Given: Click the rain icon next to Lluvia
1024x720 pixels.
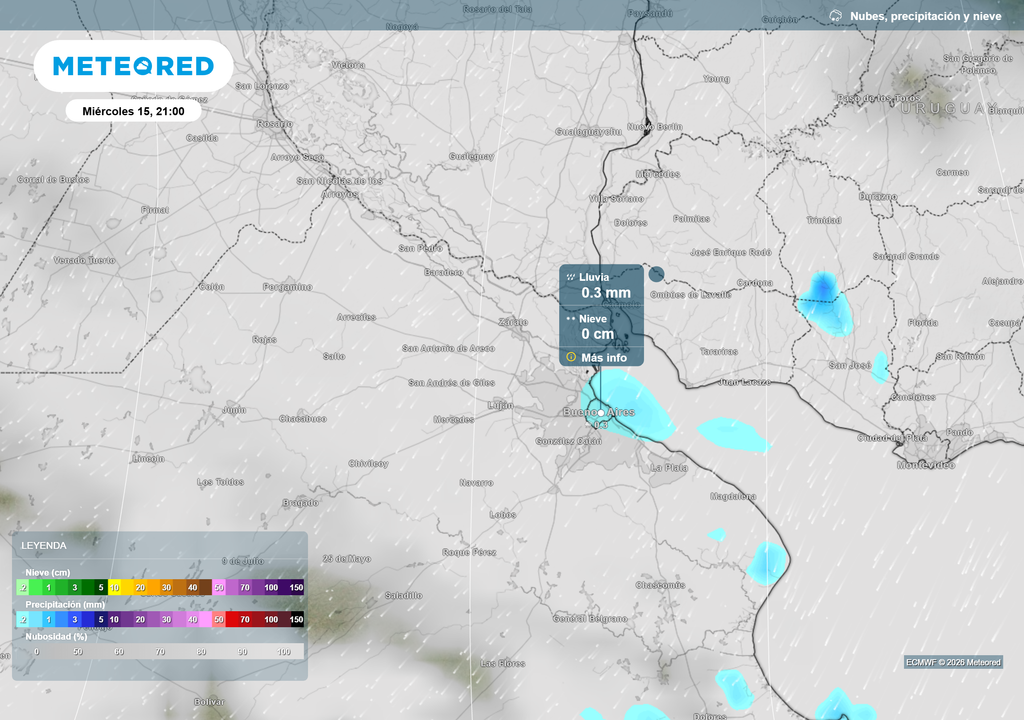Looking at the screenshot, I should (x=571, y=277).
